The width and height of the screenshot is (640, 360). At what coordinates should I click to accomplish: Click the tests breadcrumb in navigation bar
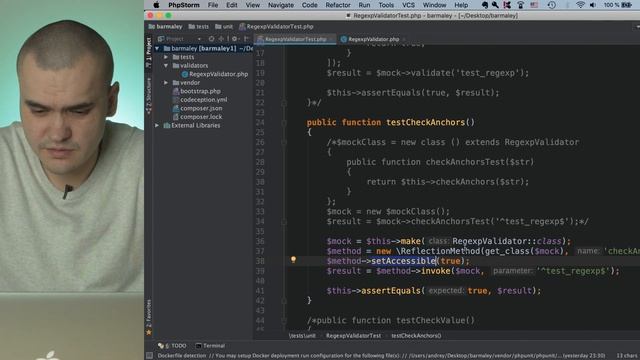(x=199, y=27)
